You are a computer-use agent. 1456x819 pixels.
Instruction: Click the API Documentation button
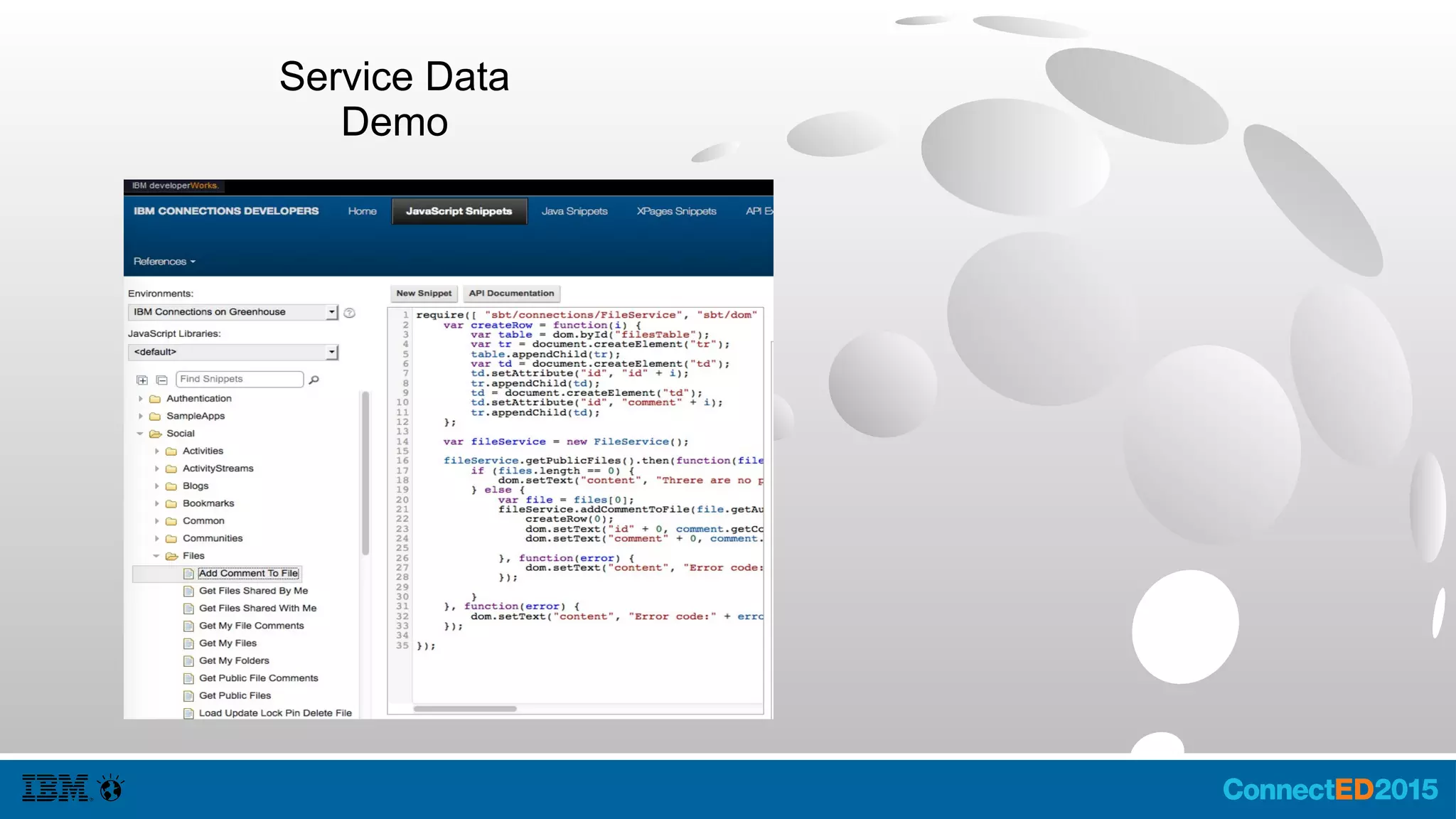(511, 294)
